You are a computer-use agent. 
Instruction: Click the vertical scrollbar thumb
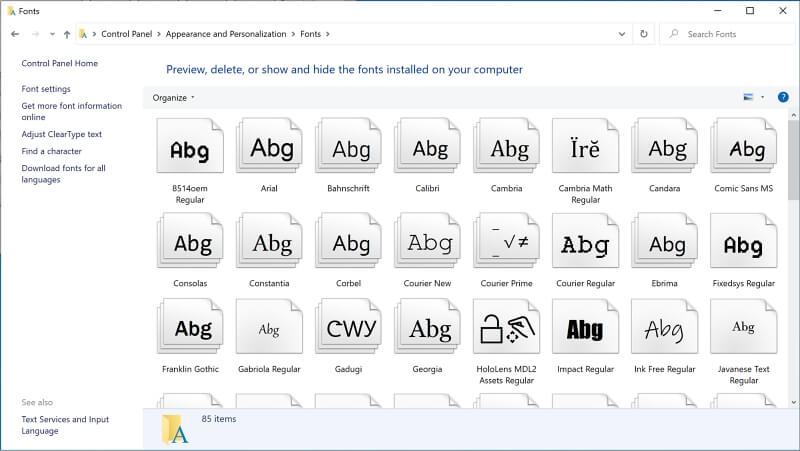[793, 161]
